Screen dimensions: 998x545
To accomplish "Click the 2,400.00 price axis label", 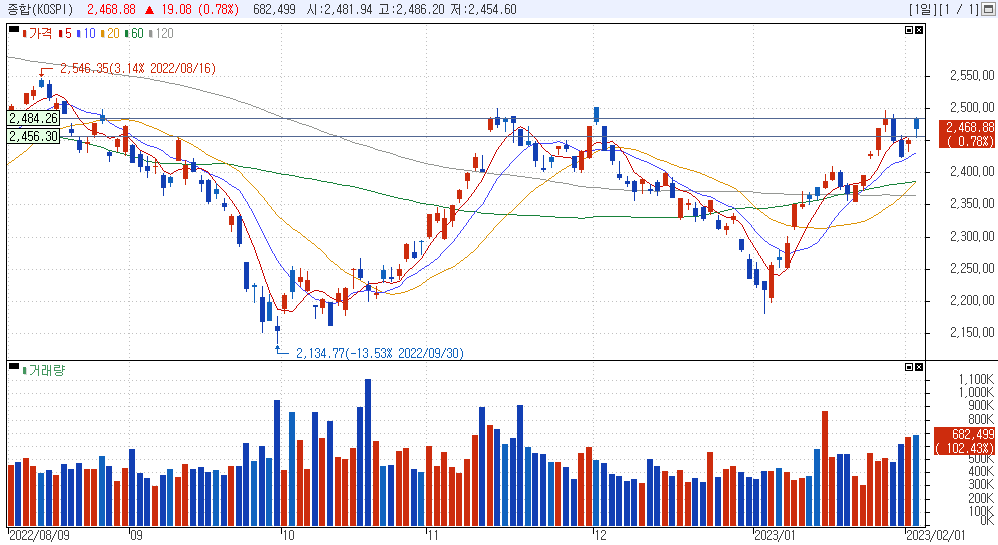I will click(x=972, y=171).
